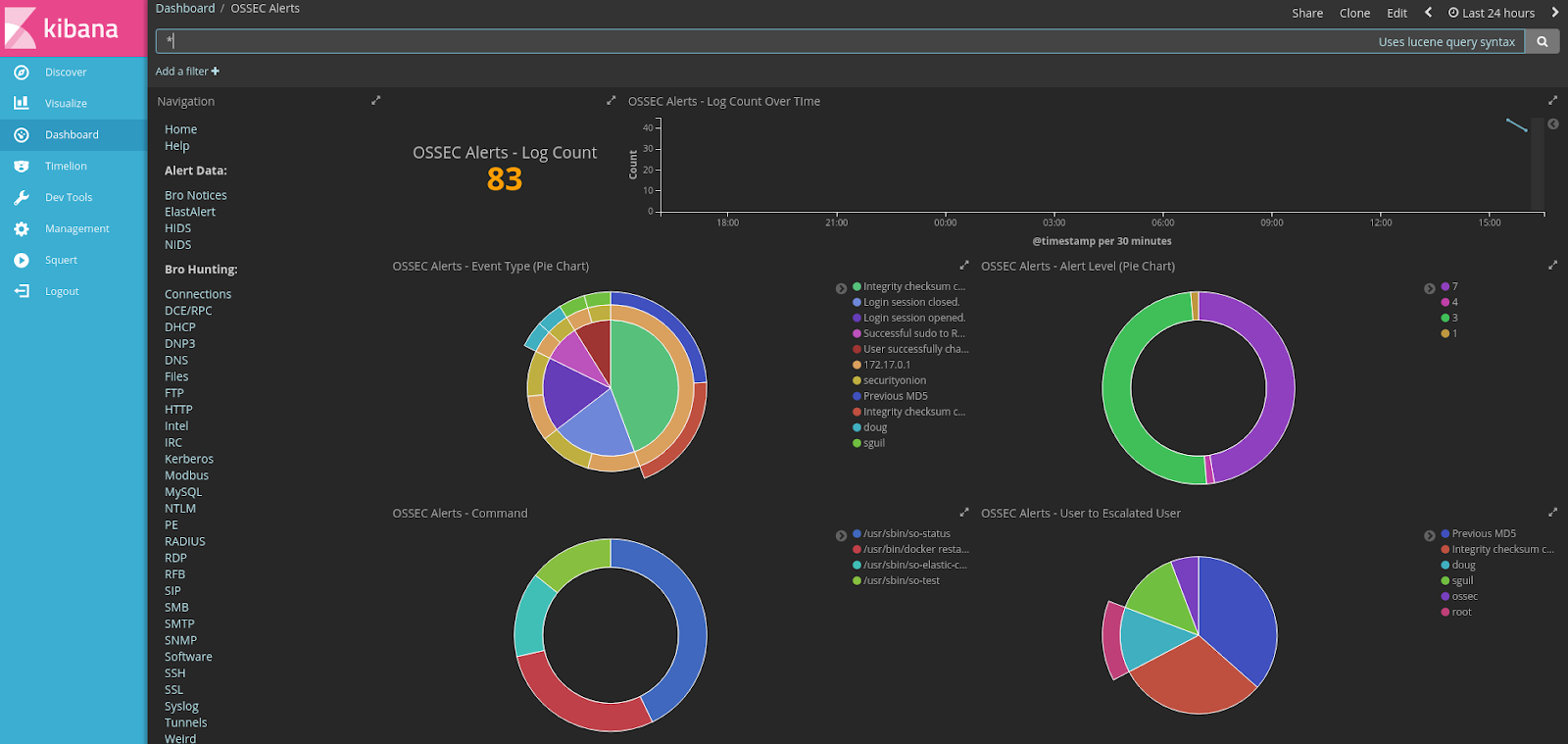
Task: Run search with magnifier button
Action: click(1543, 41)
